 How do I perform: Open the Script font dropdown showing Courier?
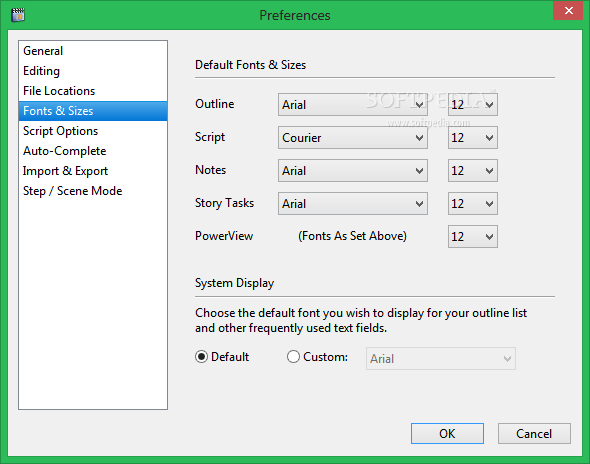pos(353,138)
